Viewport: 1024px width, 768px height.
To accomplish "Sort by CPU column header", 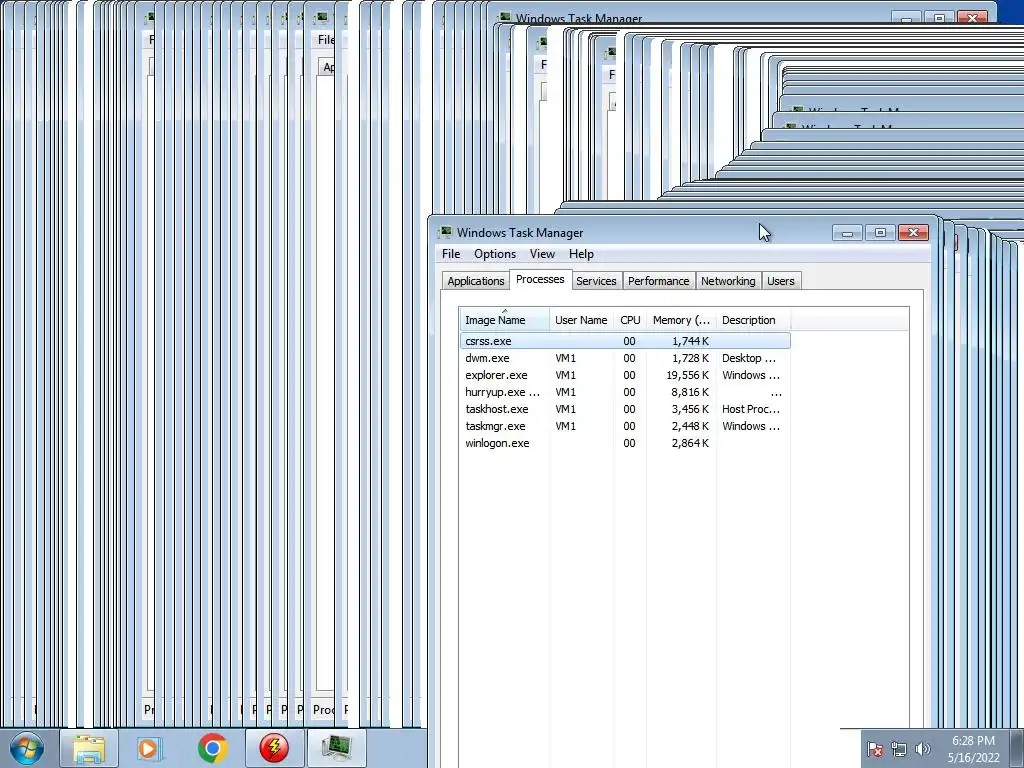I will (630, 320).
